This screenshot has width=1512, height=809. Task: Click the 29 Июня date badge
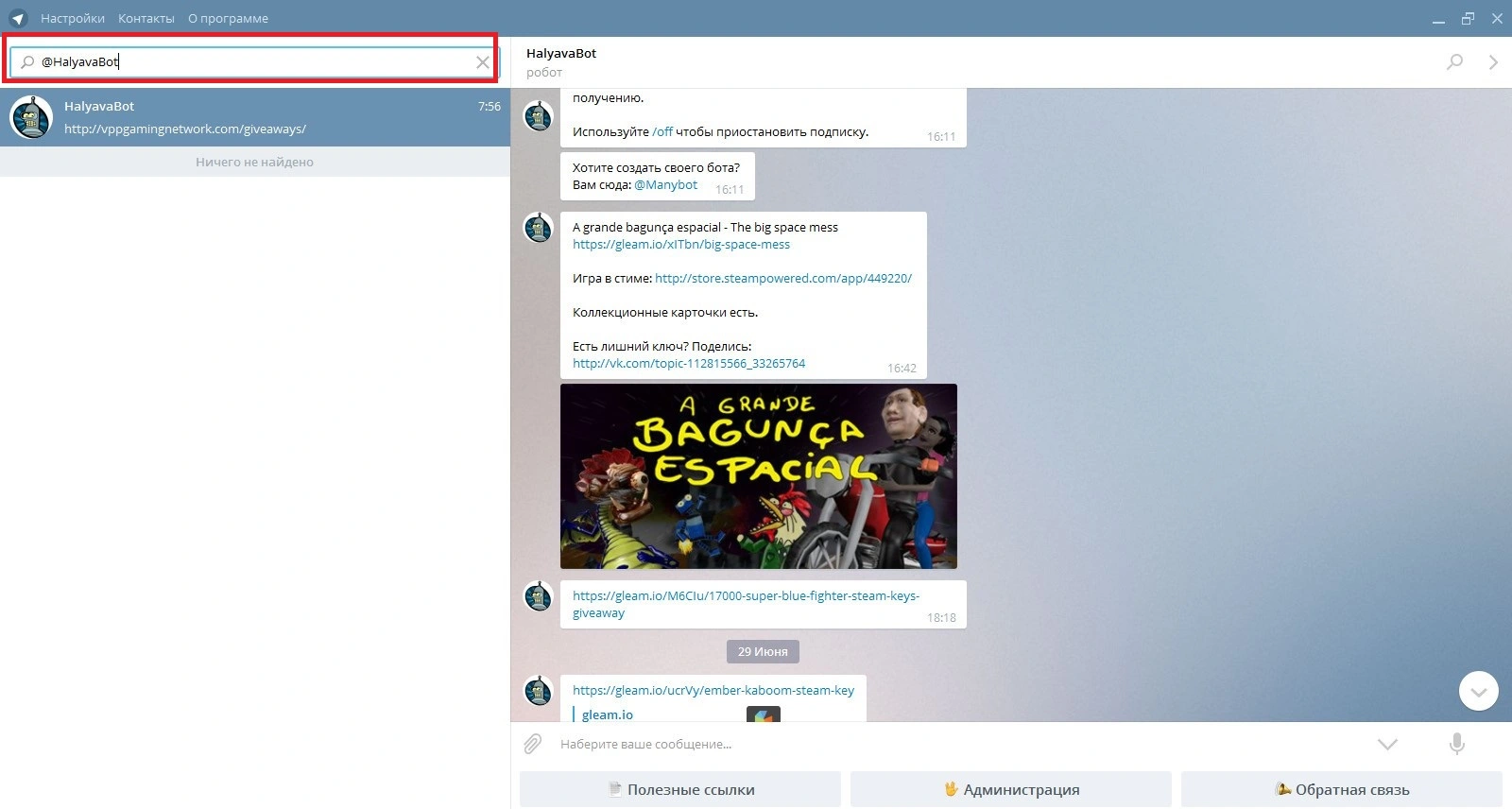click(x=763, y=651)
